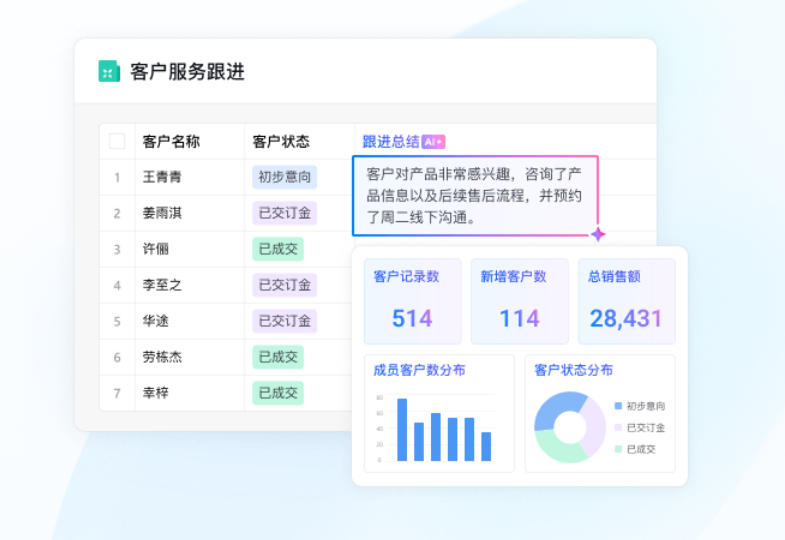Image resolution: width=785 pixels, height=540 pixels.
Task: Click the customer name 劳栋杰
Action: click(x=162, y=357)
